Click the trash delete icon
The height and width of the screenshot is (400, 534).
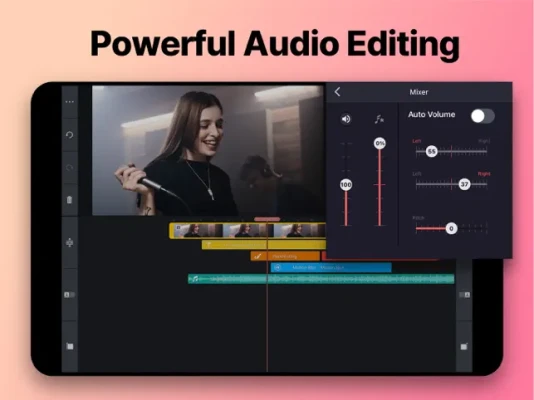click(69, 200)
